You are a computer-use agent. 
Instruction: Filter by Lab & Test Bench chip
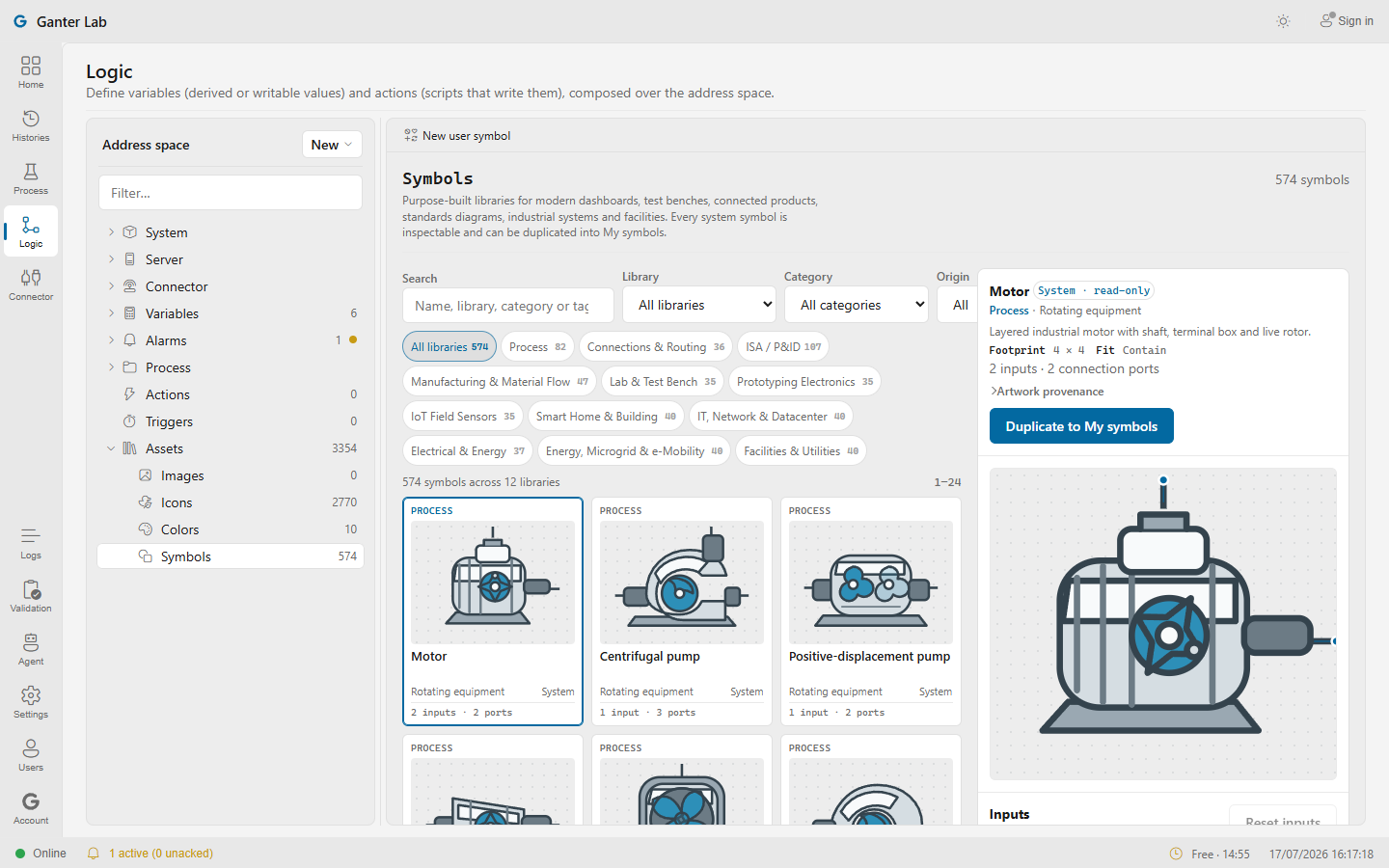pyautogui.click(x=663, y=382)
